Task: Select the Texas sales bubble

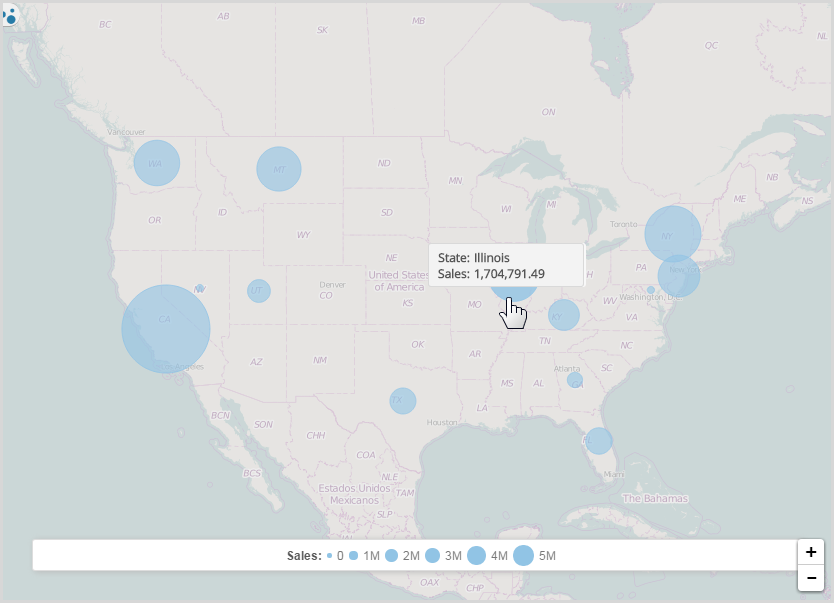Action: 402,401
